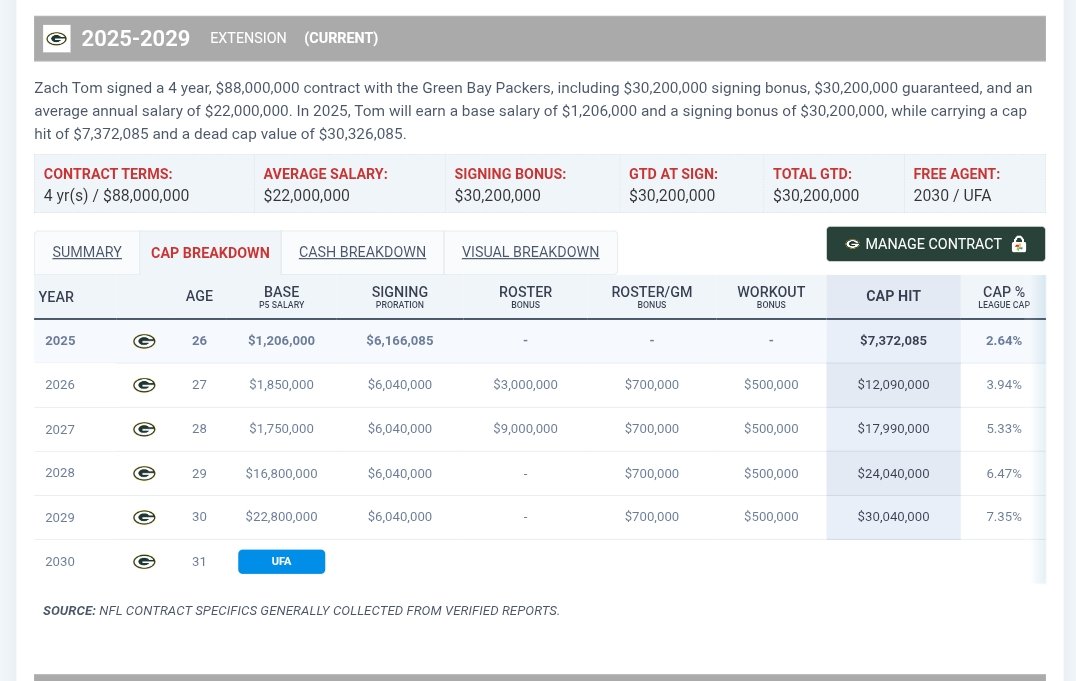1076x681 pixels.
Task: Click the Year column header
Action: click(56, 297)
